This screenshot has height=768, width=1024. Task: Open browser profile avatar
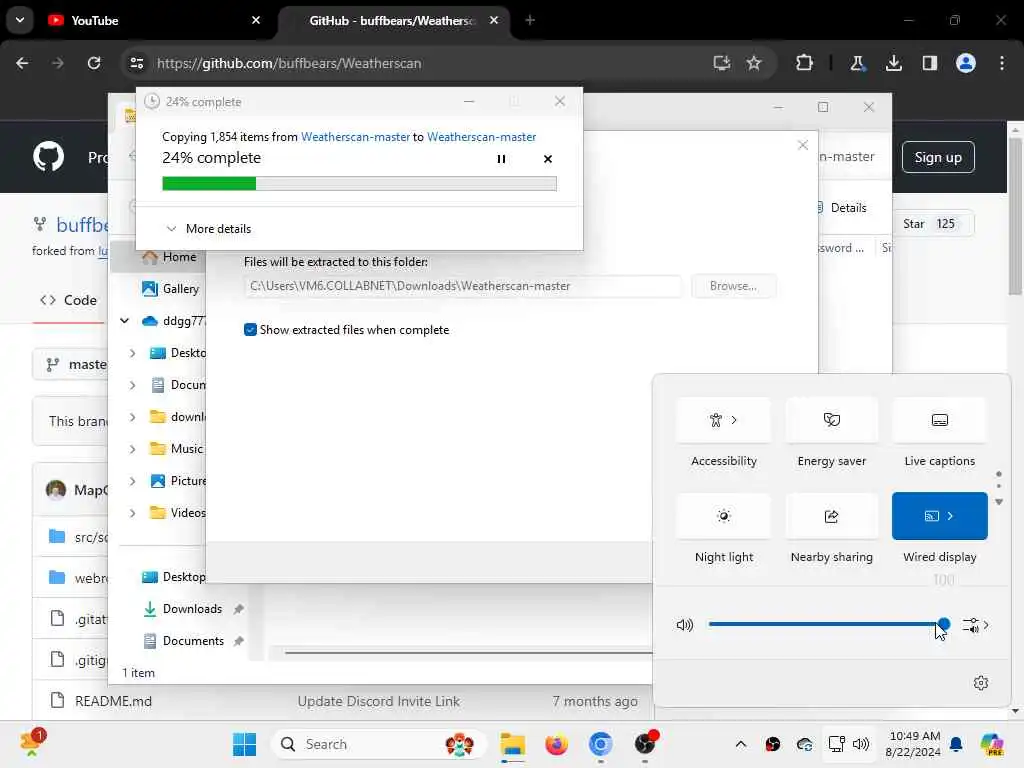pos(966,63)
